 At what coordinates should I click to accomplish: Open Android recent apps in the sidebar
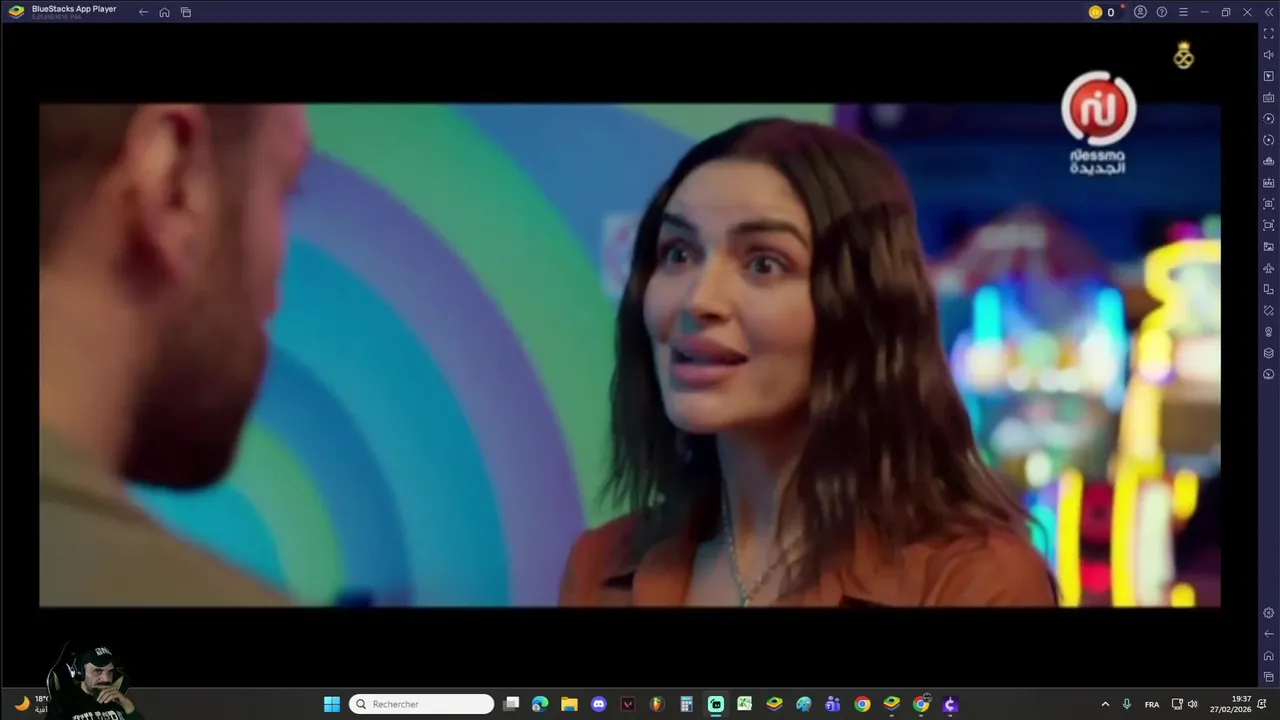click(1269, 677)
